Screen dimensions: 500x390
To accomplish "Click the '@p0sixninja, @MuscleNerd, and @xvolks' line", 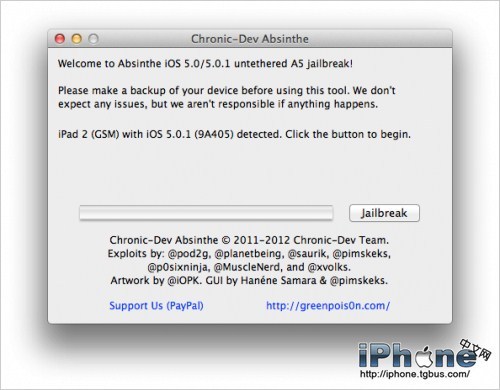I will pyautogui.click(x=249, y=267).
